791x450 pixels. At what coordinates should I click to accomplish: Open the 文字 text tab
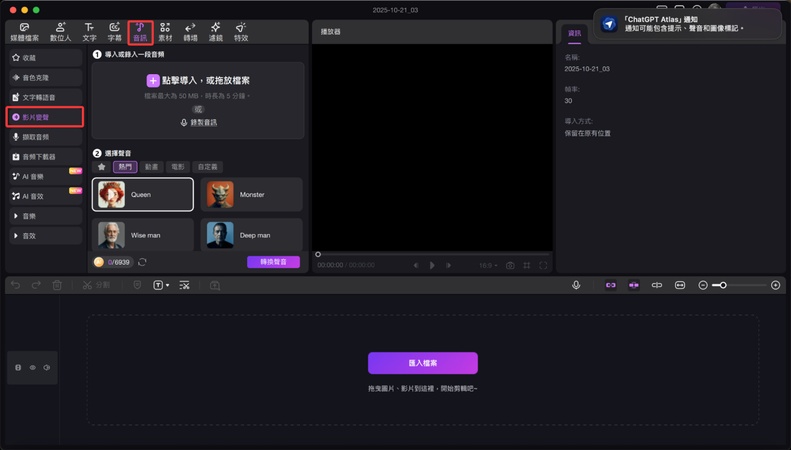coord(89,32)
